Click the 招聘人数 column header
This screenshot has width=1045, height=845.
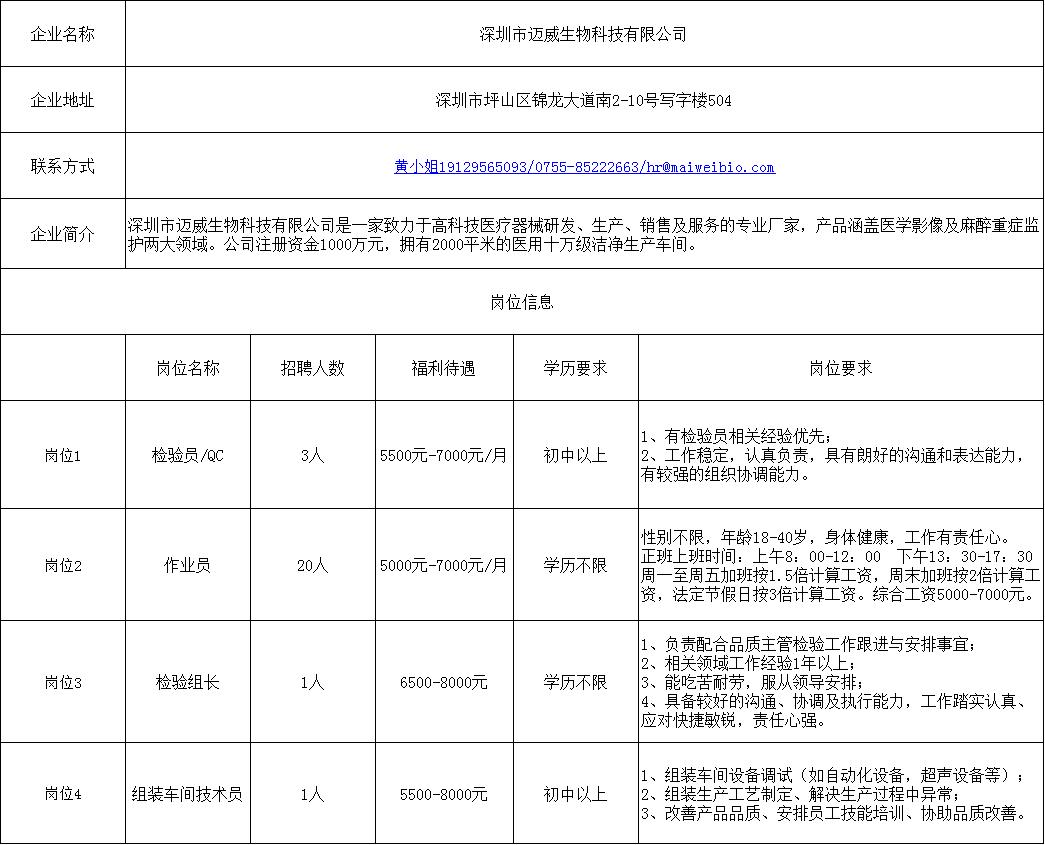313,368
